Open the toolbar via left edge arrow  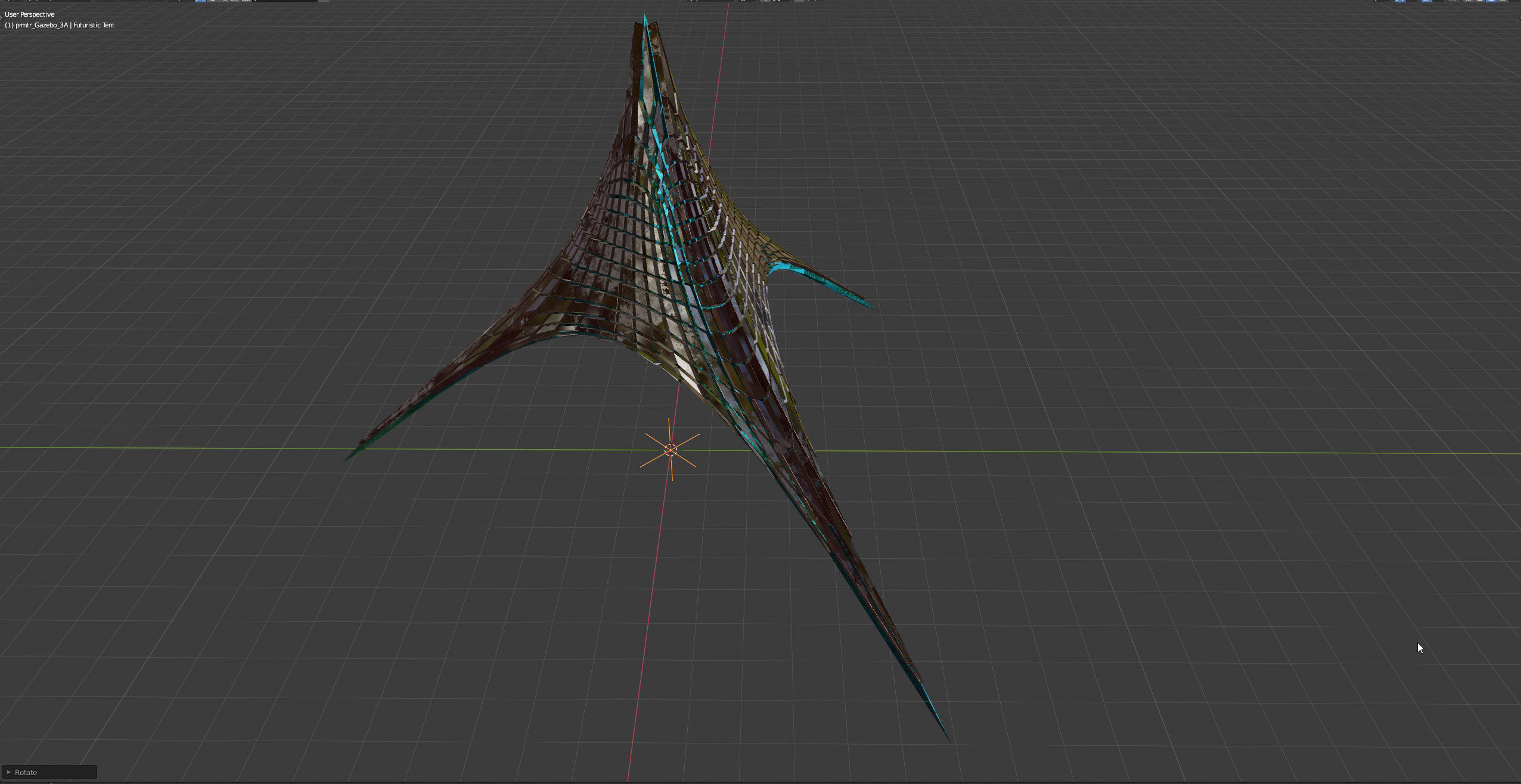click(1, 18)
